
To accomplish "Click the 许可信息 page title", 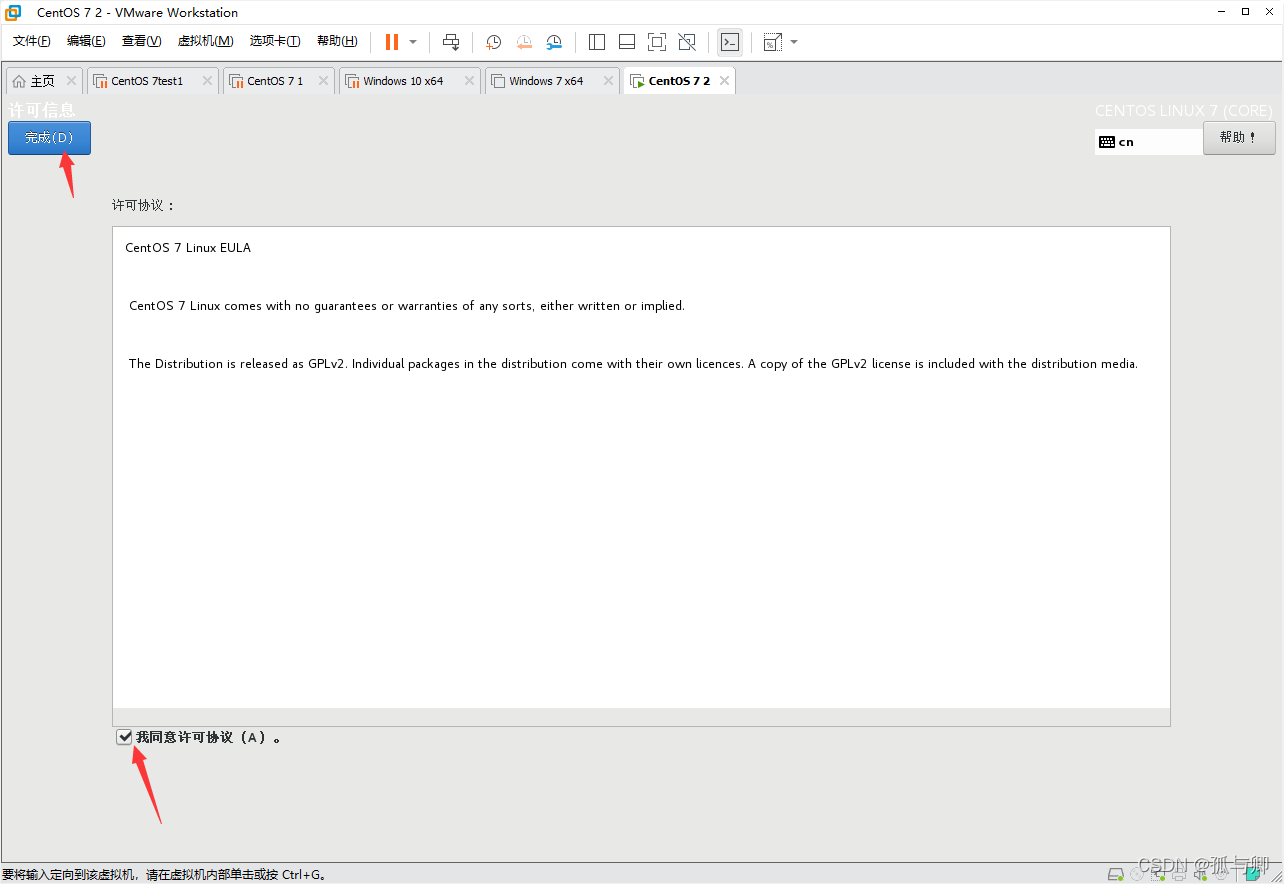I will click(x=42, y=110).
